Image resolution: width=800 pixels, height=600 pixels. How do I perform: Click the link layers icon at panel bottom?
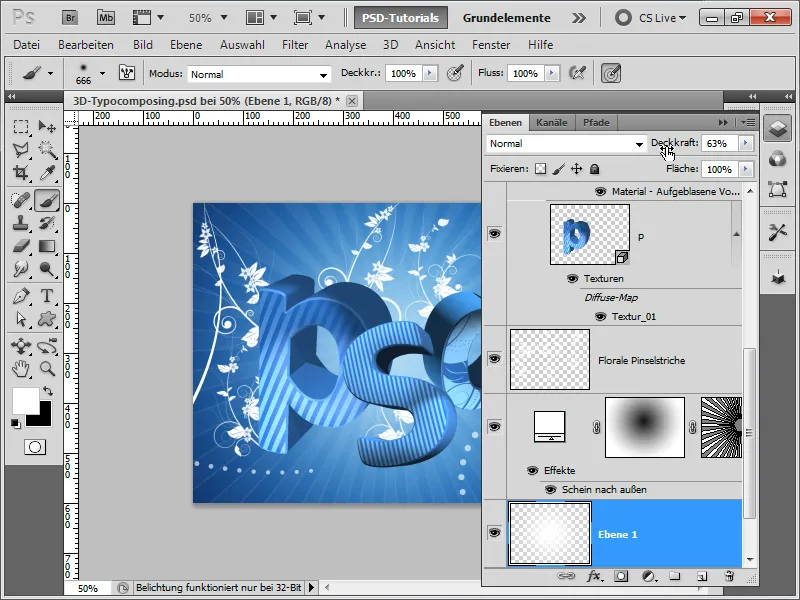(x=565, y=576)
